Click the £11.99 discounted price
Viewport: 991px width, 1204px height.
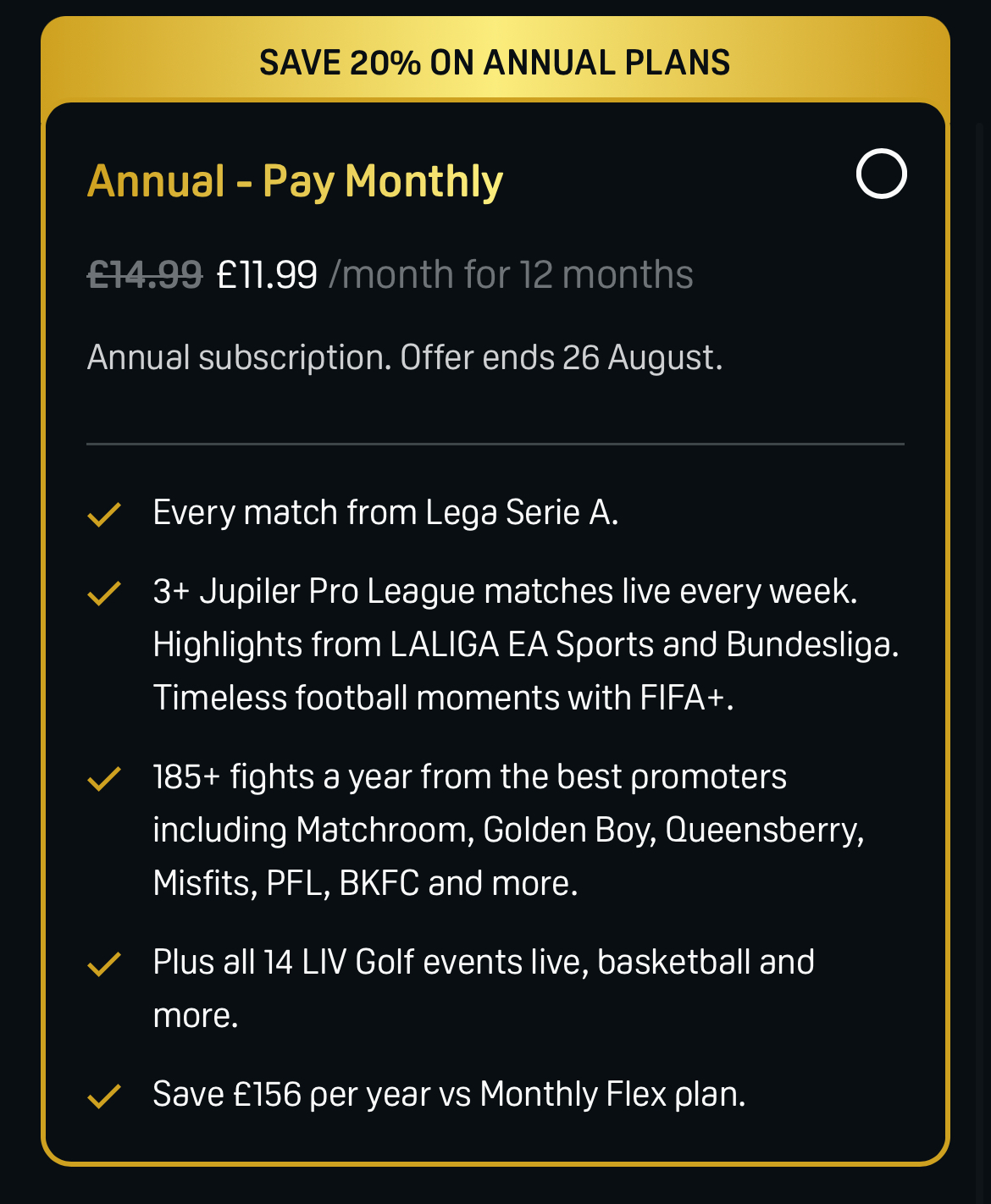267,274
